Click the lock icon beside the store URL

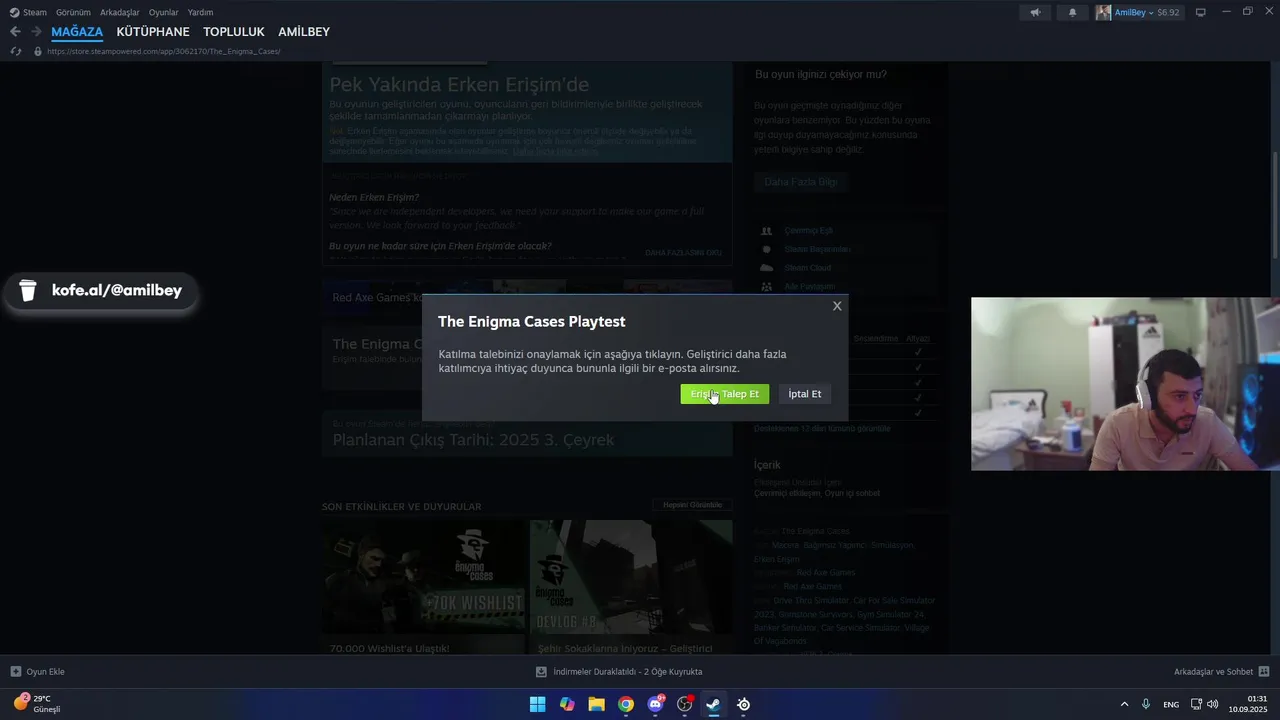[x=38, y=51]
